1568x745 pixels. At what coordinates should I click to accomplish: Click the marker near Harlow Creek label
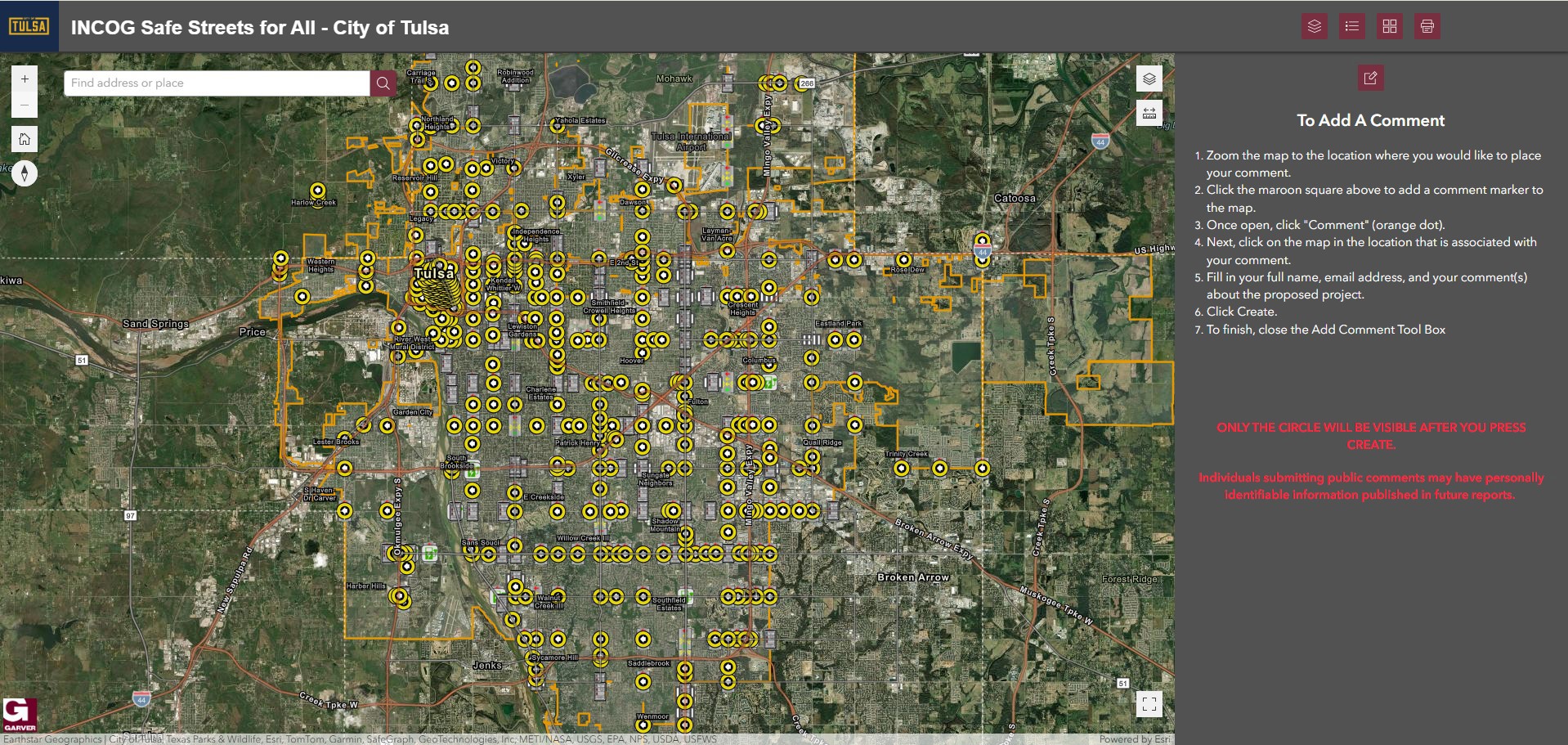[x=317, y=191]
